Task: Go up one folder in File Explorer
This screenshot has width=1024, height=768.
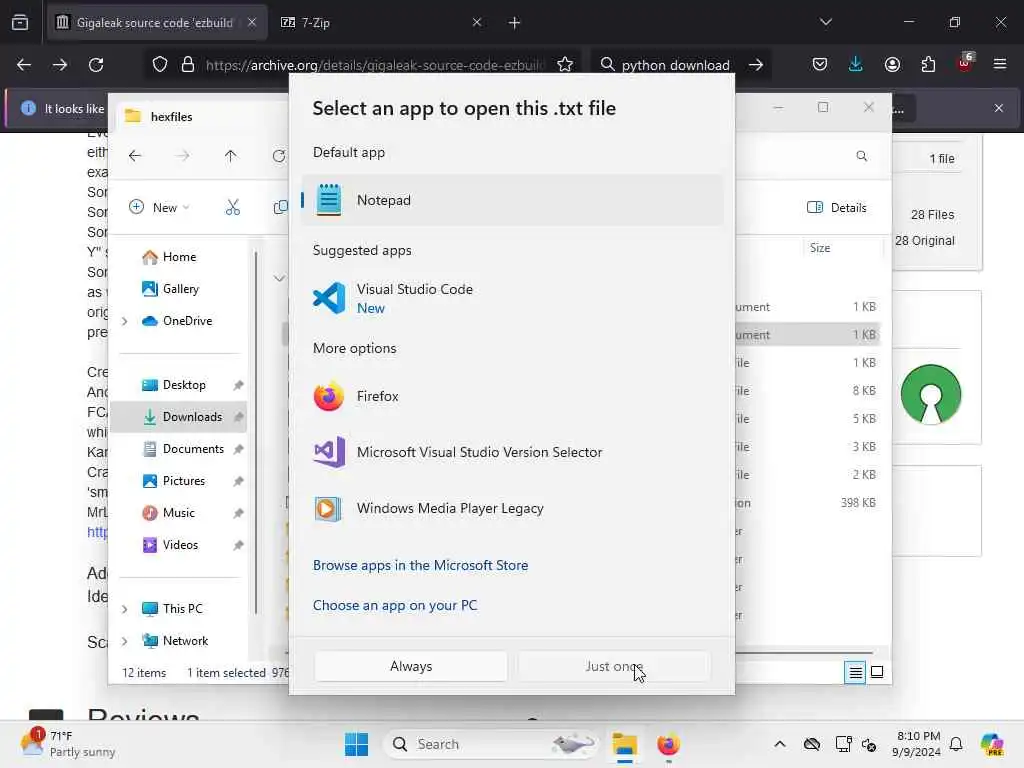Action: point(230,155)
